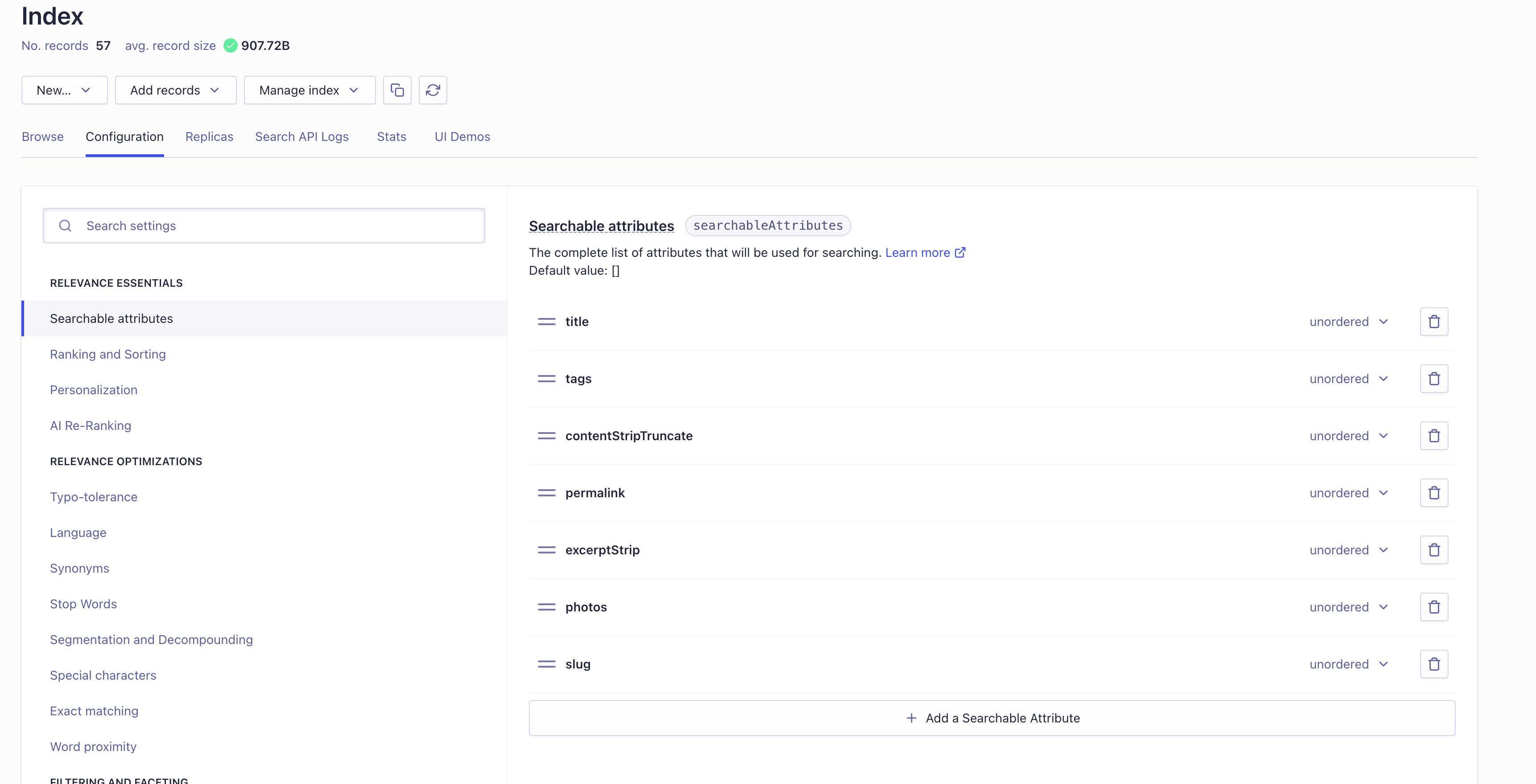
Task: Click the duplicate index icon
Action: point(397,90)
